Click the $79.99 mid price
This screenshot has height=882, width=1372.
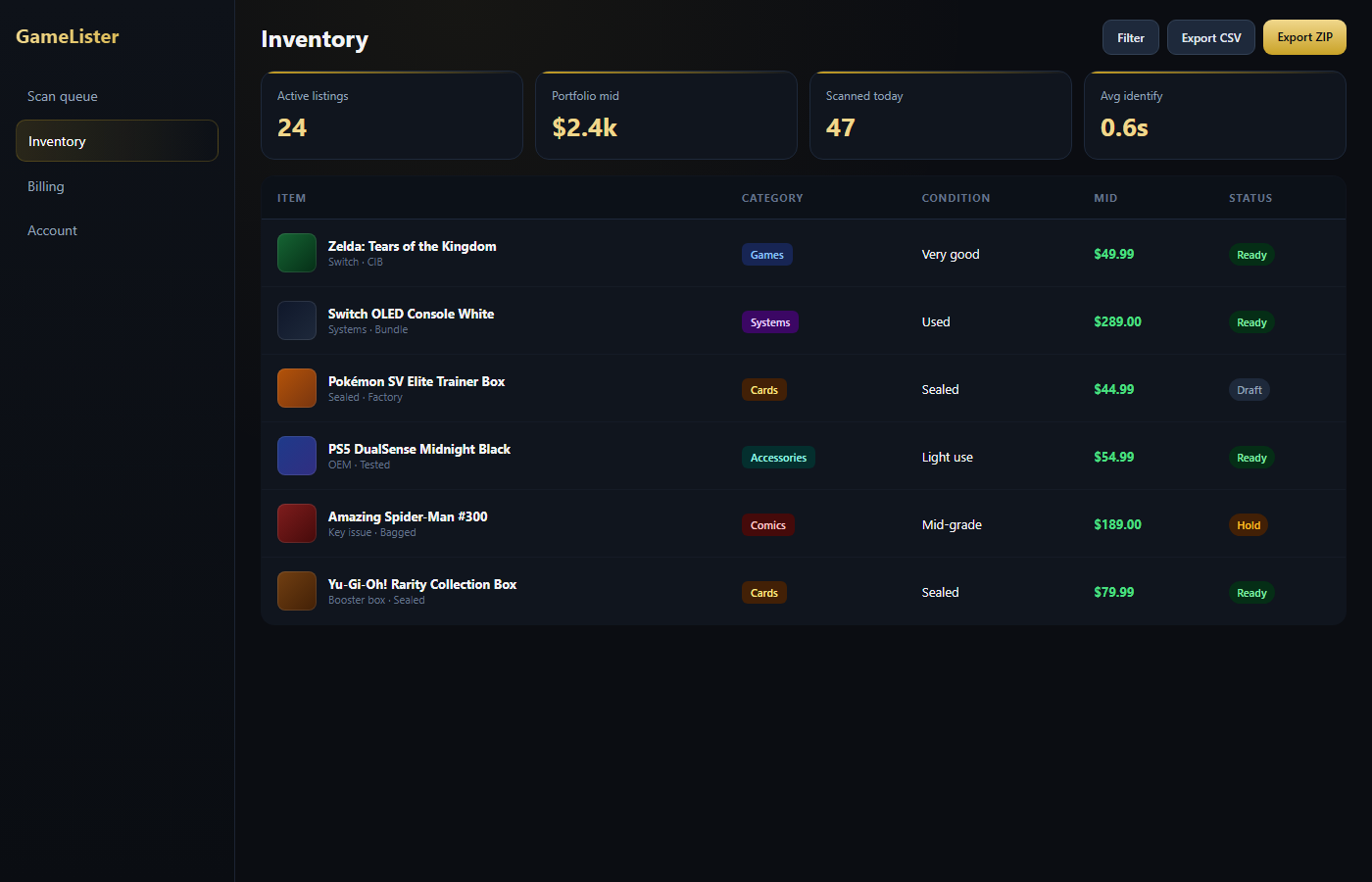[1114, 592]
